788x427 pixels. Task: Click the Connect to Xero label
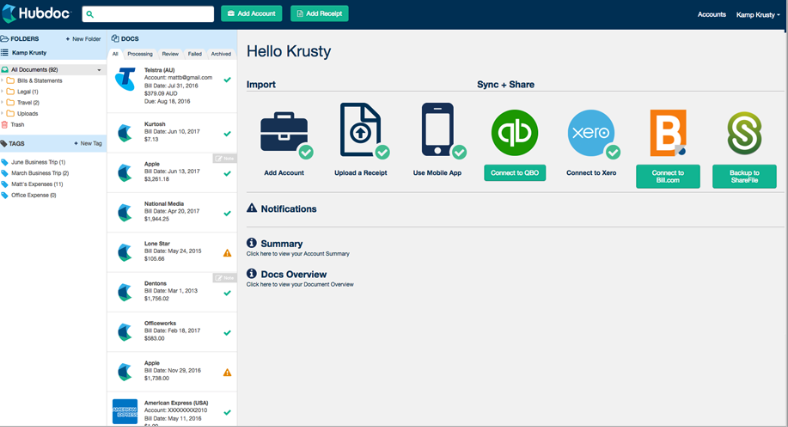click(591, 173)
